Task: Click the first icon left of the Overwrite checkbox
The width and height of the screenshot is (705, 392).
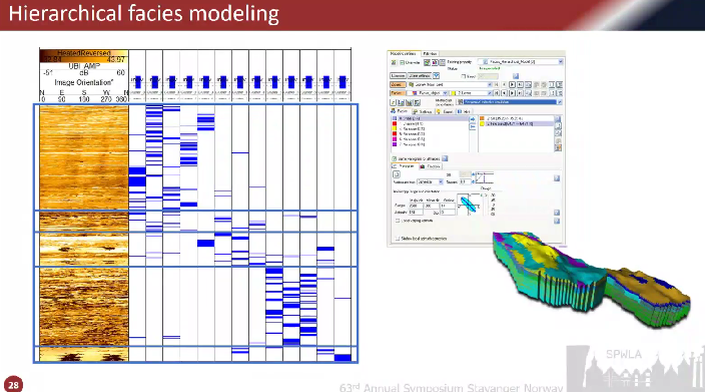Action: click(x=393, y=62)
